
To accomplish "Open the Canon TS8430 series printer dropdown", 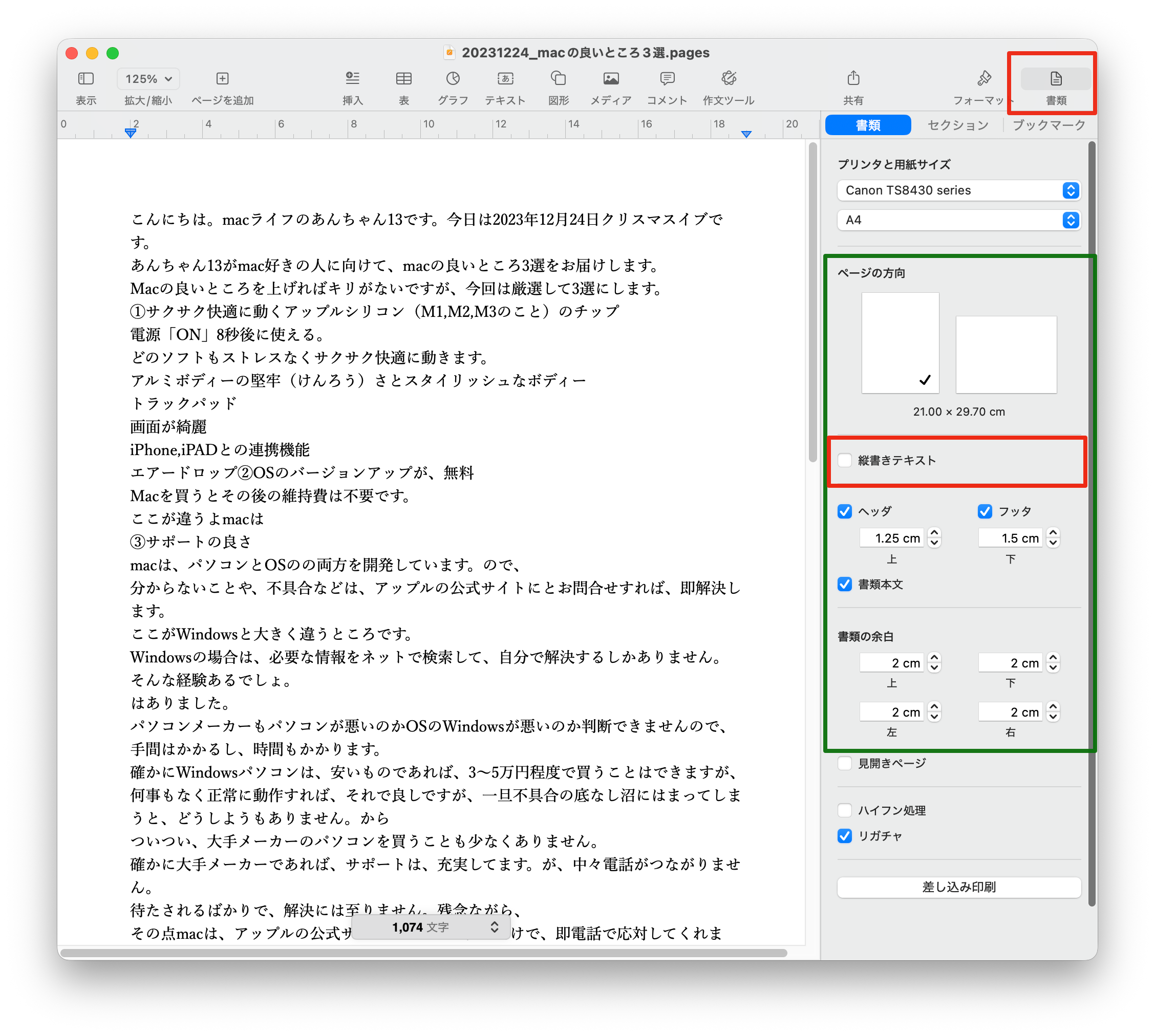I will (958, 190).
